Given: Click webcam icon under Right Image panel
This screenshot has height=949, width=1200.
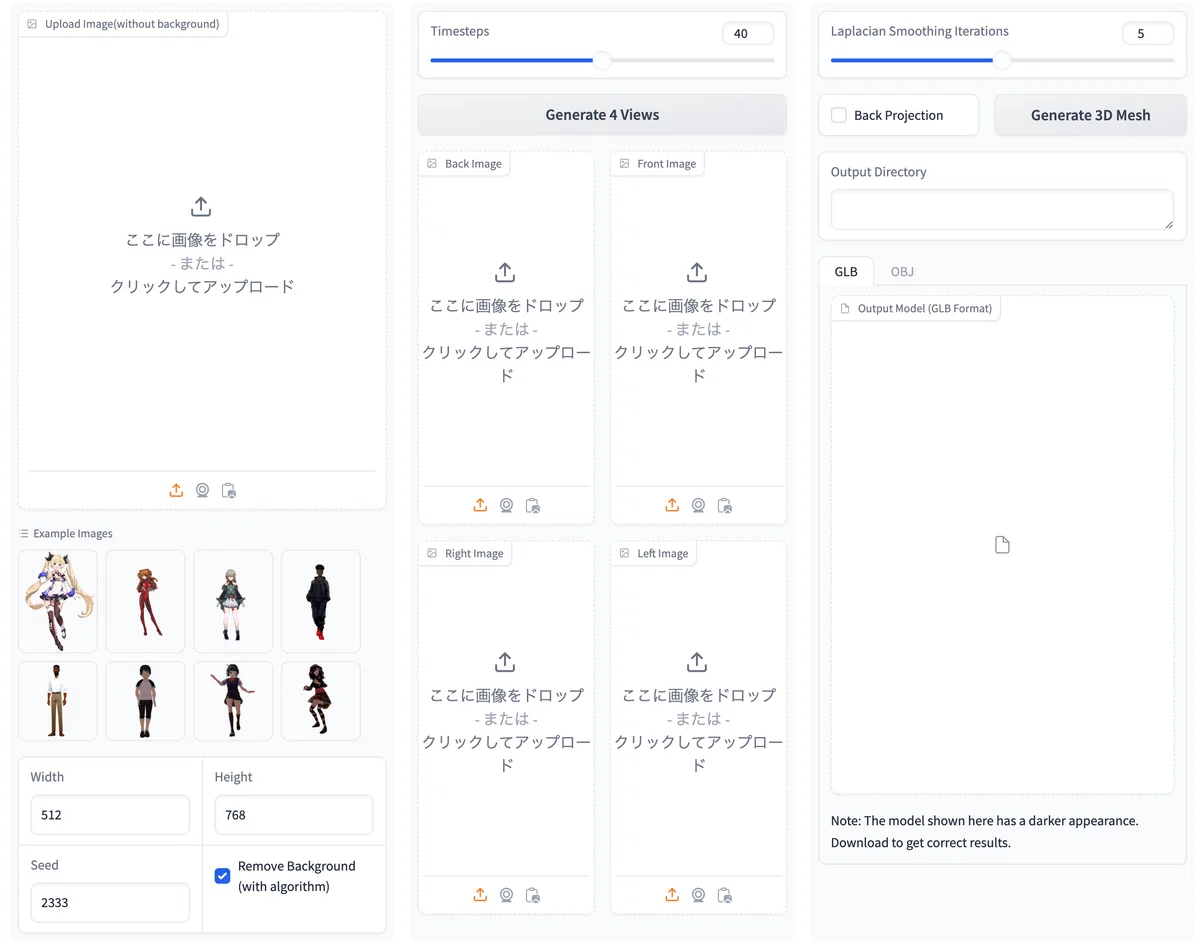Looking at the screenshot, I should click(507, 894).
